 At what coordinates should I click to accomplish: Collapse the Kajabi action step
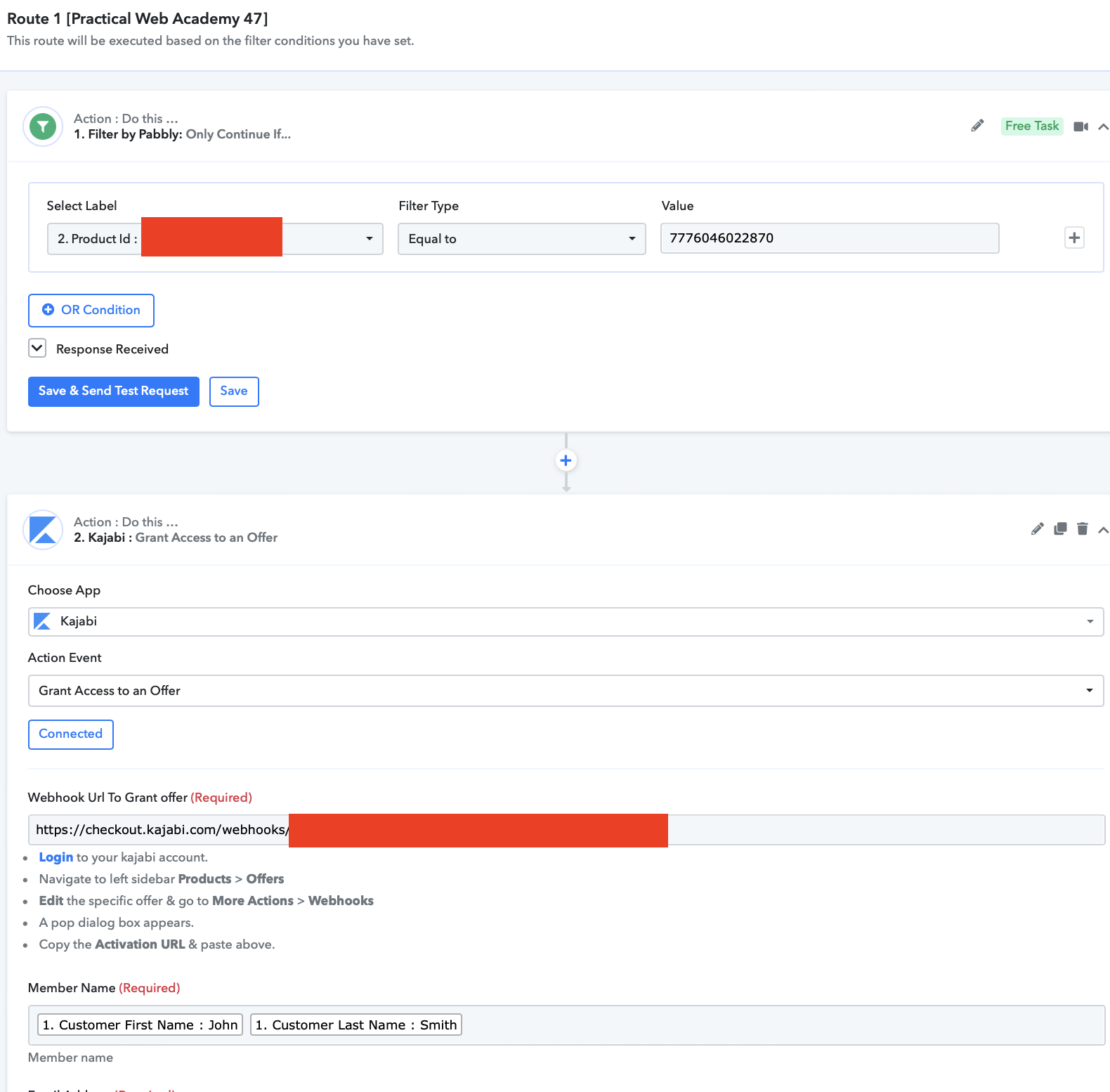[x=1103, y=530]
